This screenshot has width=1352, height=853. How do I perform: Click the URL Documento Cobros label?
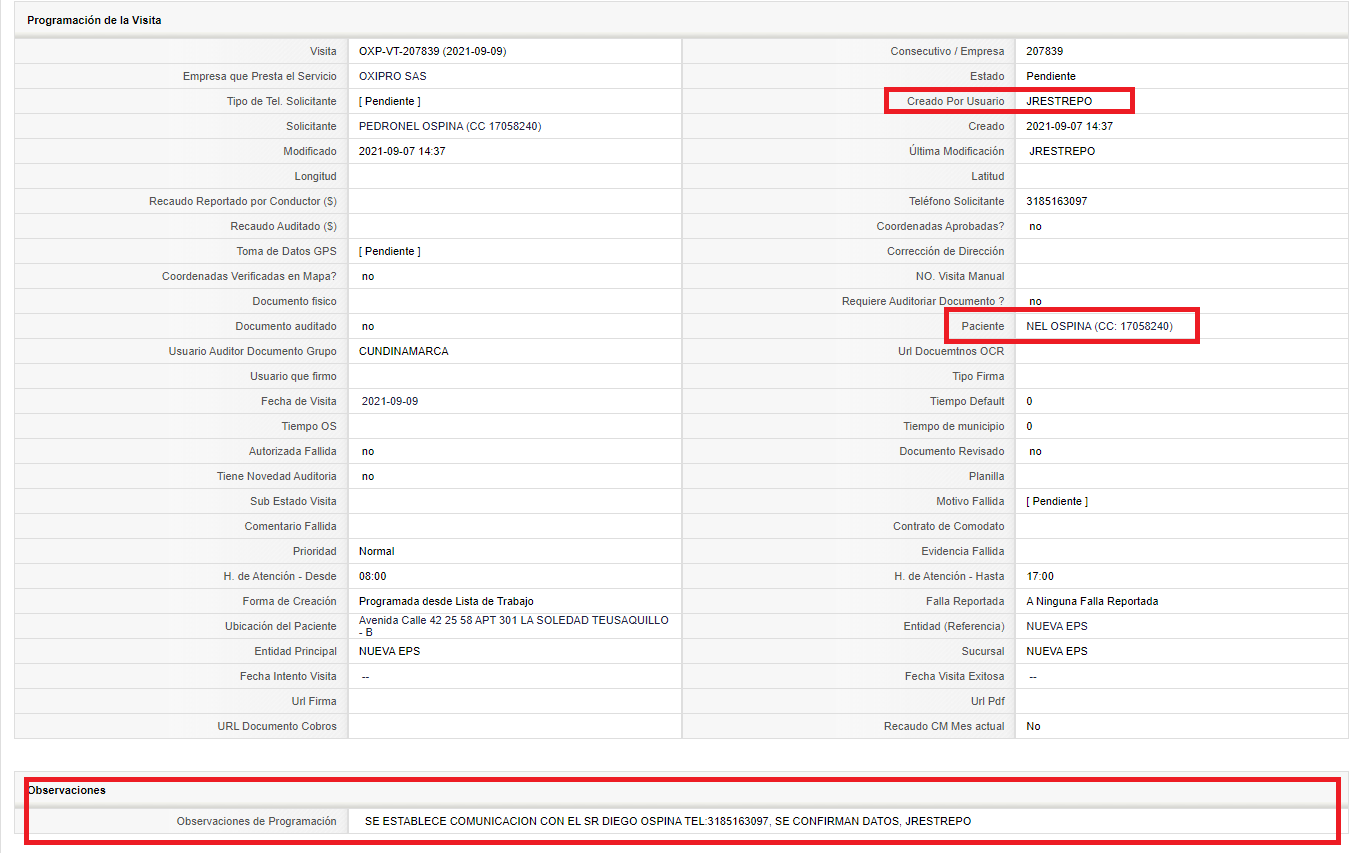tap(277, 726)
